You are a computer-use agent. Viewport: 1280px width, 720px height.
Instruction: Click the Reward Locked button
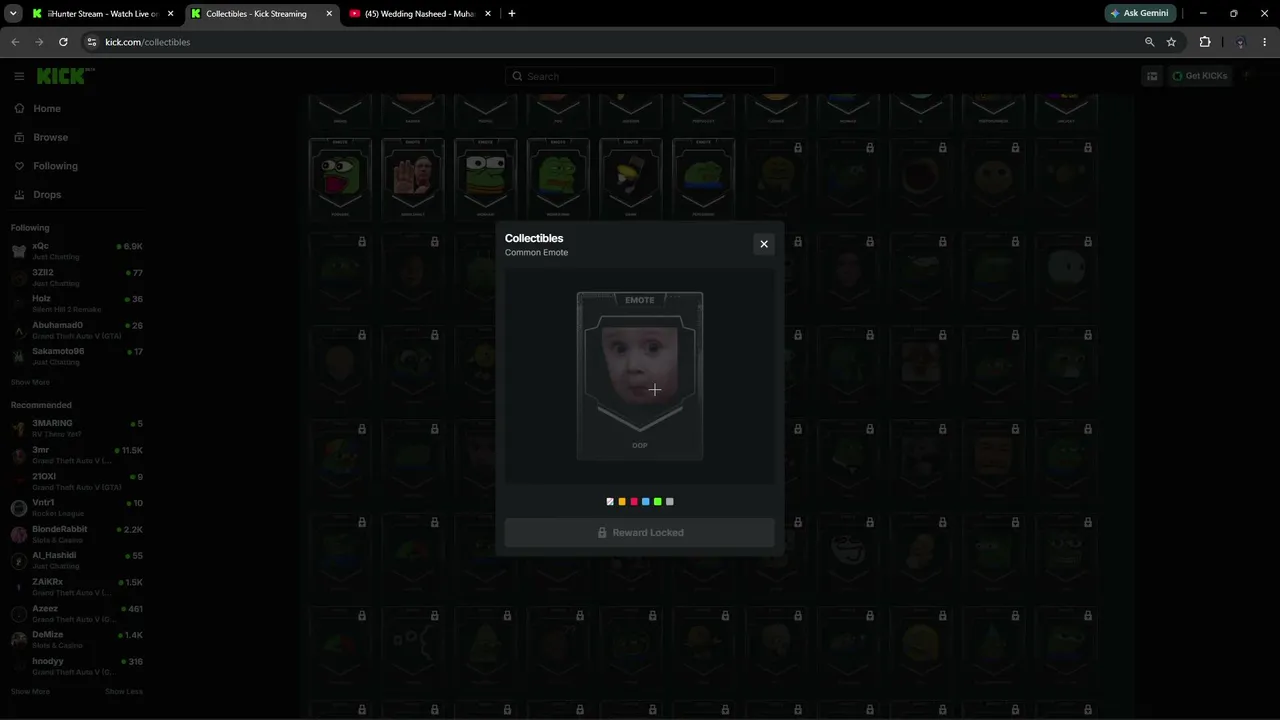point(640,533)
